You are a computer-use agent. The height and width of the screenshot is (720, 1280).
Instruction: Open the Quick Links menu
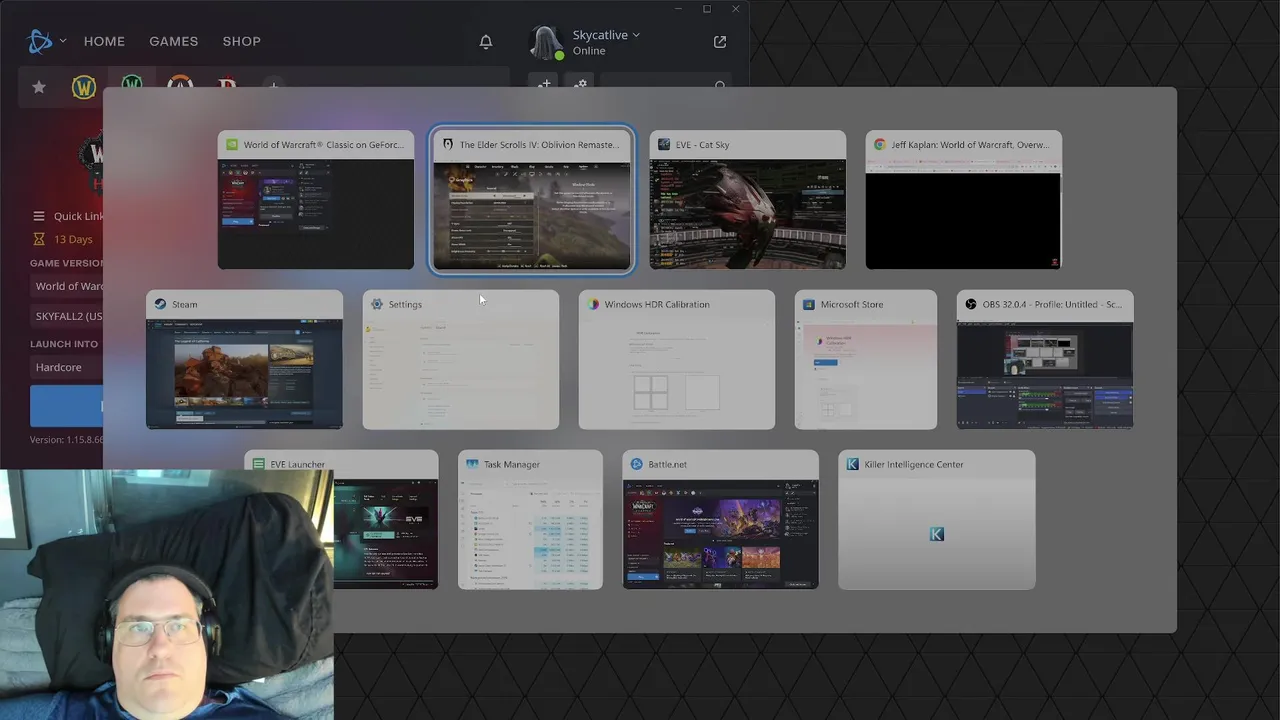(x=69, y=216)
